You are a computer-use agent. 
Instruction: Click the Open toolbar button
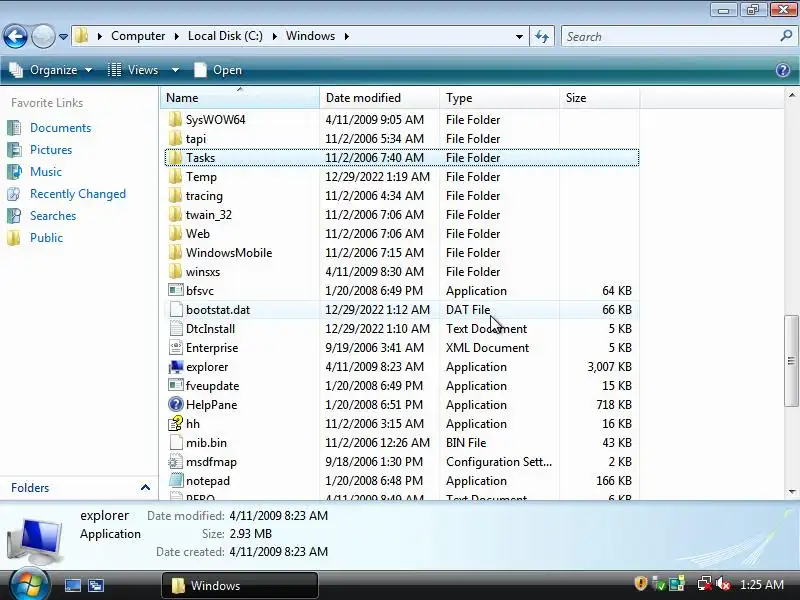click(x=218, y=70)
